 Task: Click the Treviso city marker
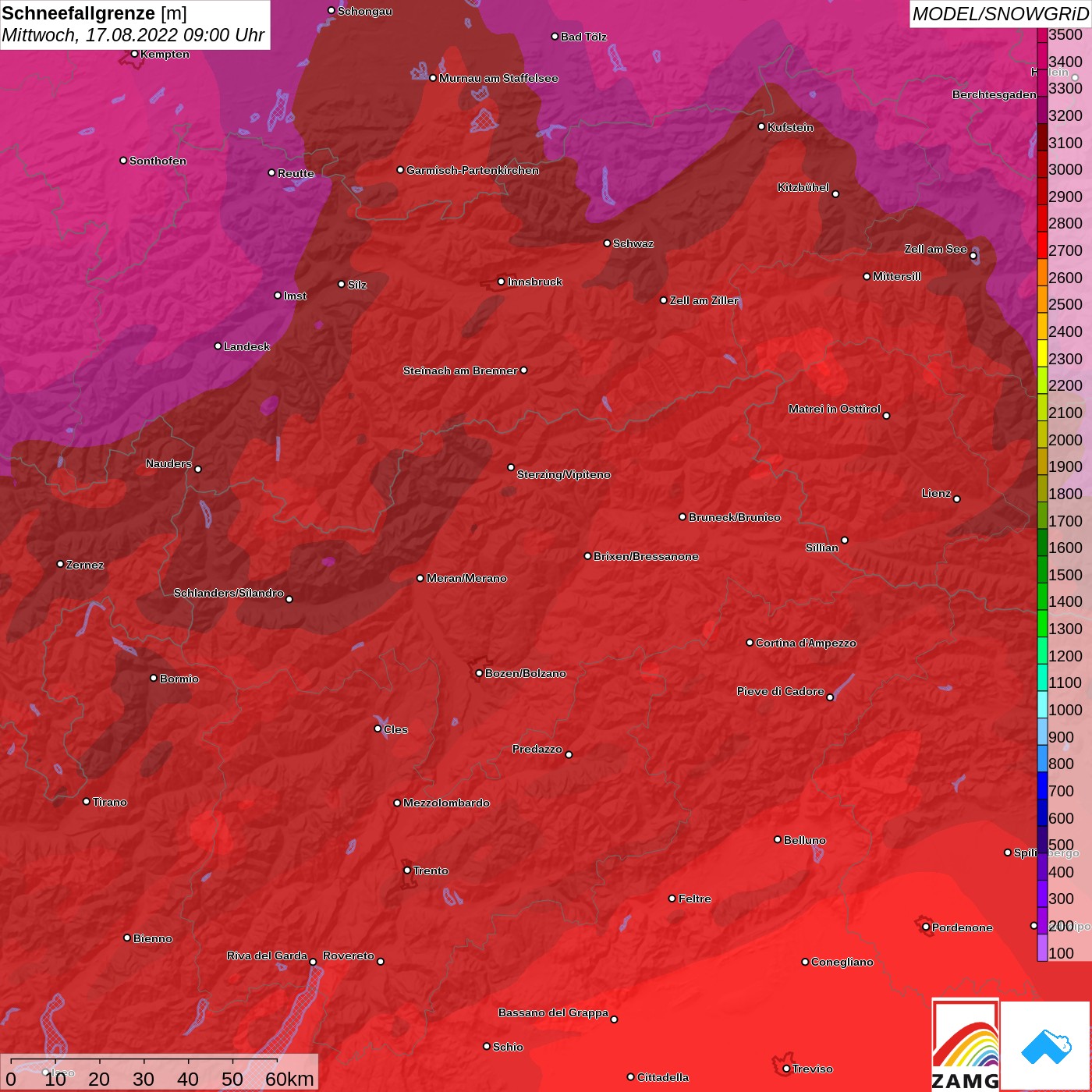tap(786, 1069)
